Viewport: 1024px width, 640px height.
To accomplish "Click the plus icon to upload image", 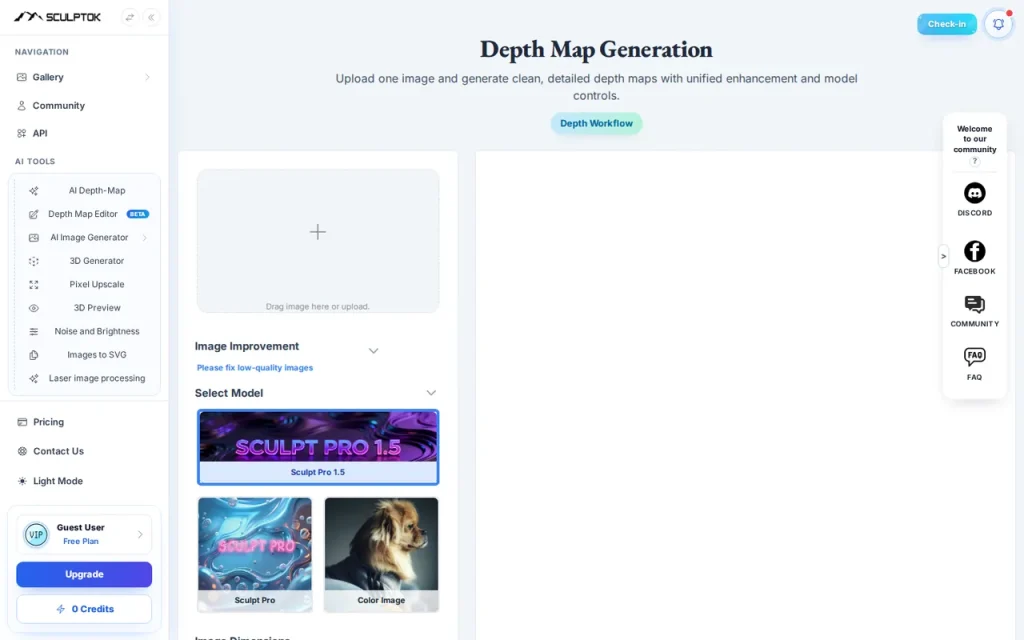I will point(317,232).
